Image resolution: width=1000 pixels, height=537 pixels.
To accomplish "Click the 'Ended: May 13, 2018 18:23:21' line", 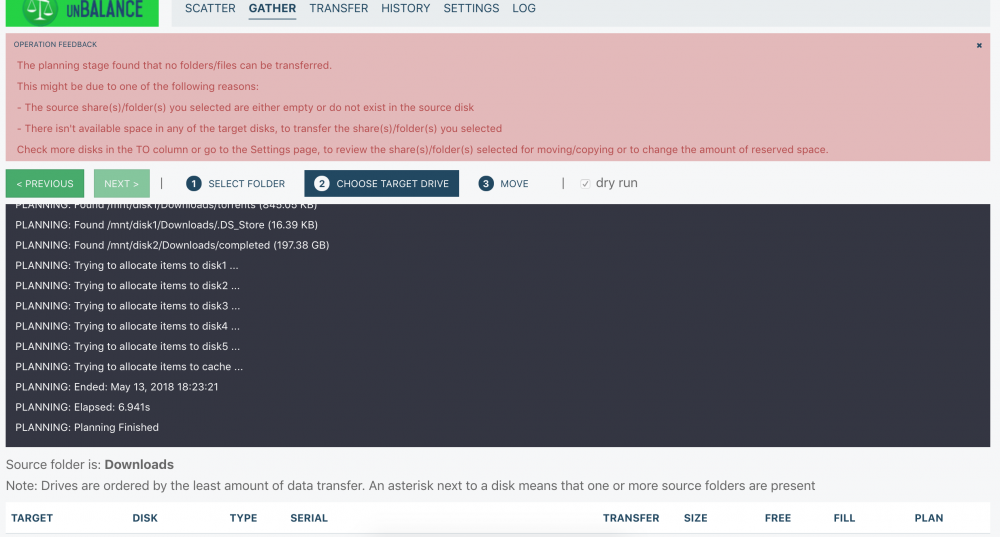I will pyautogui.click(x=117, y=386).
